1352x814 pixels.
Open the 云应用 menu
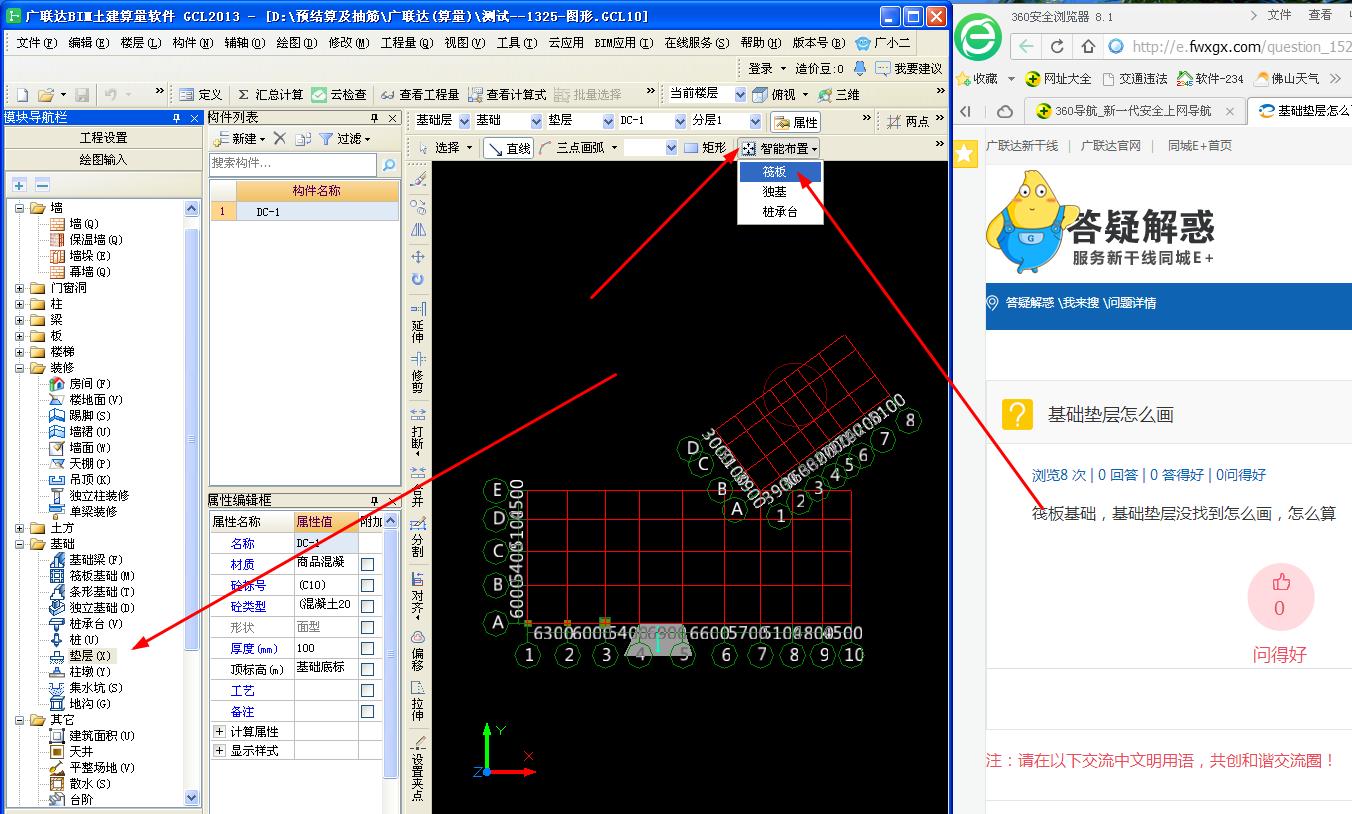tap(566, 43)
